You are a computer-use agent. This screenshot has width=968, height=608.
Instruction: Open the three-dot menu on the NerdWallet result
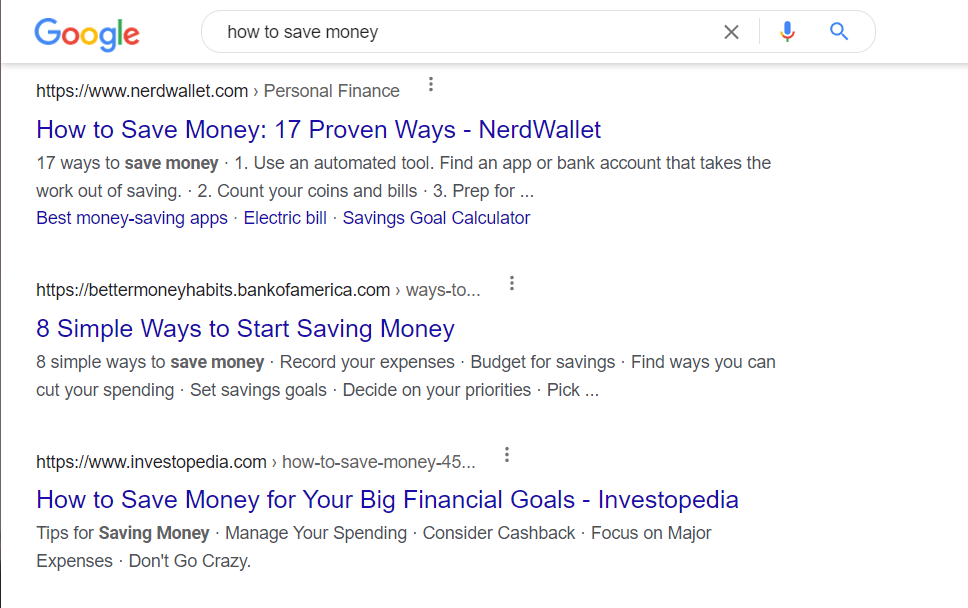pyautogui.click(x=430, y=84)
